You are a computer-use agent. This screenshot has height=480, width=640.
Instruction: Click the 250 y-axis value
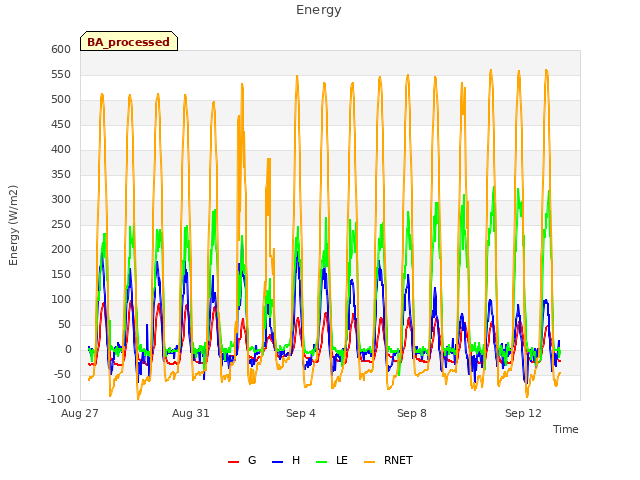[x=61, y=224]
